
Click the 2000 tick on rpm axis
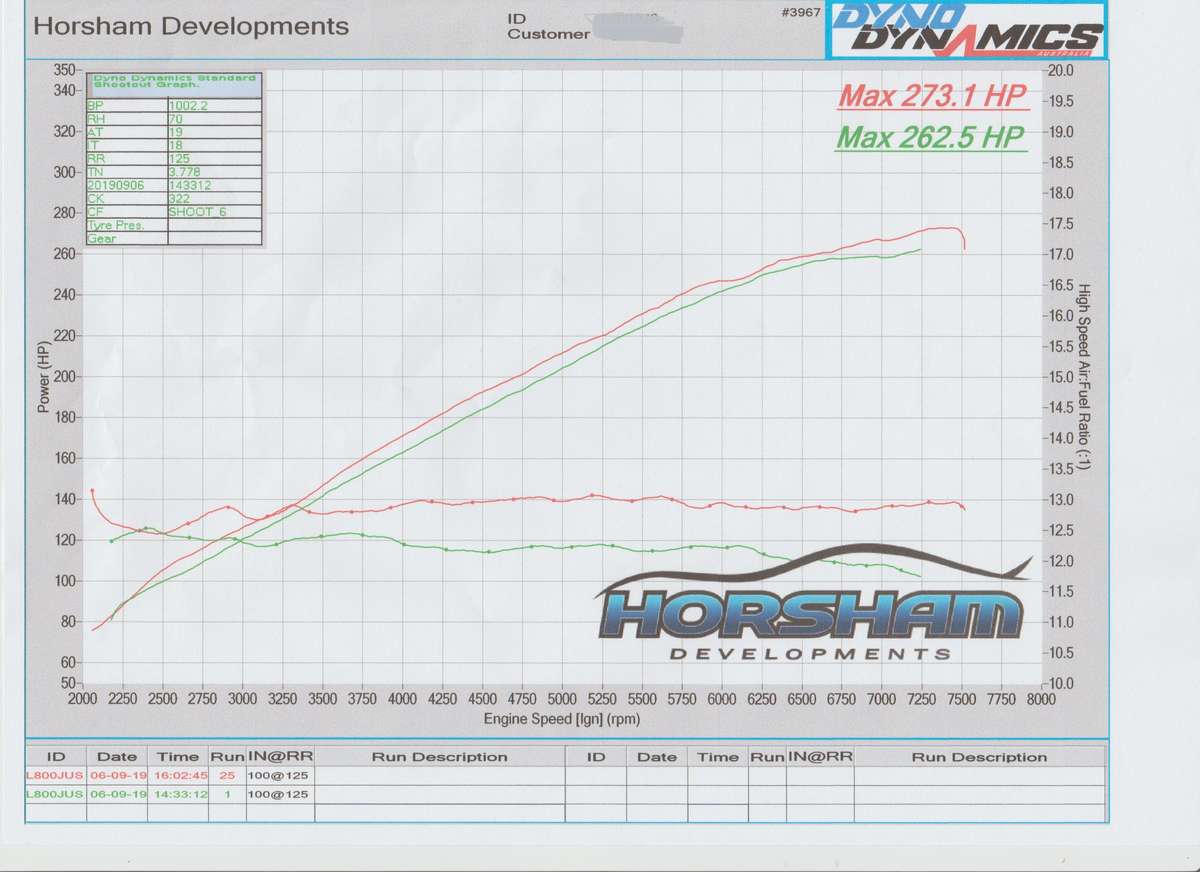click(x=83, y=698)
